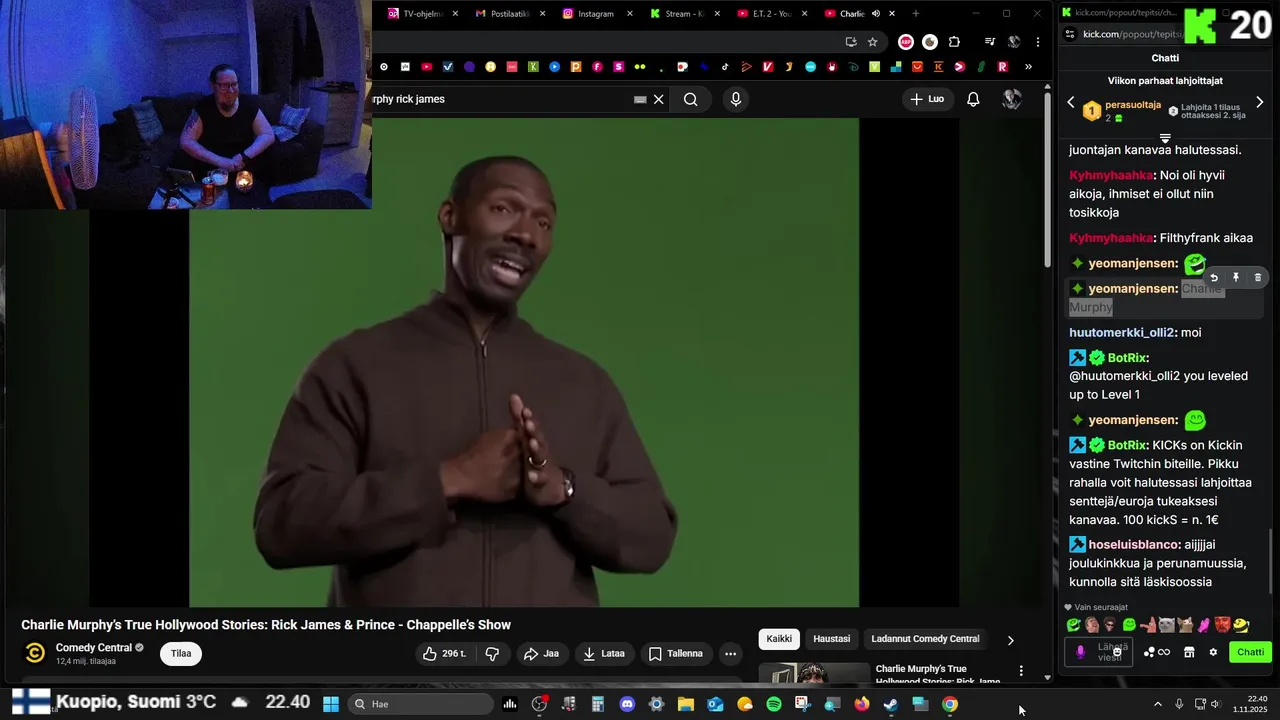
Task: Delete the yeomanjensen Charlie Murphy message
Action: [1258, 278]
